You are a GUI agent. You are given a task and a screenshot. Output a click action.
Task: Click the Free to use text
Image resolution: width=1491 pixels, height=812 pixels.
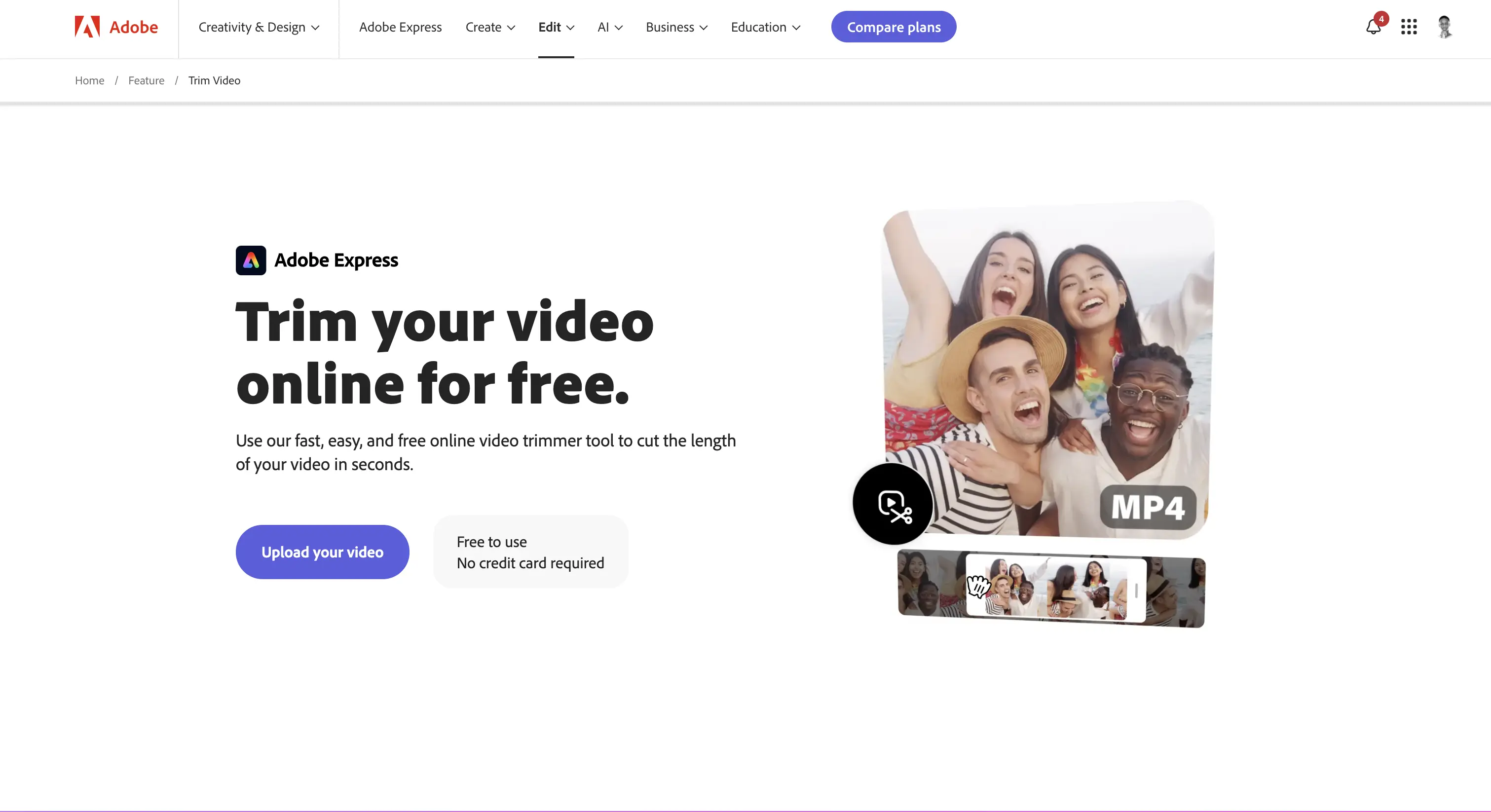pyautogui.click(x=491, y=542)
